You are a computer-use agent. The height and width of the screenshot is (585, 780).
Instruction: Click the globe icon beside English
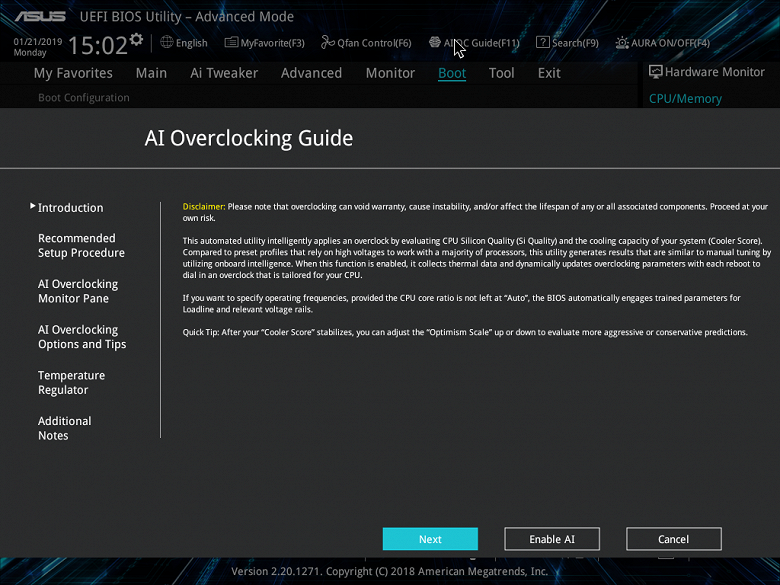click(x=167, y=42)
